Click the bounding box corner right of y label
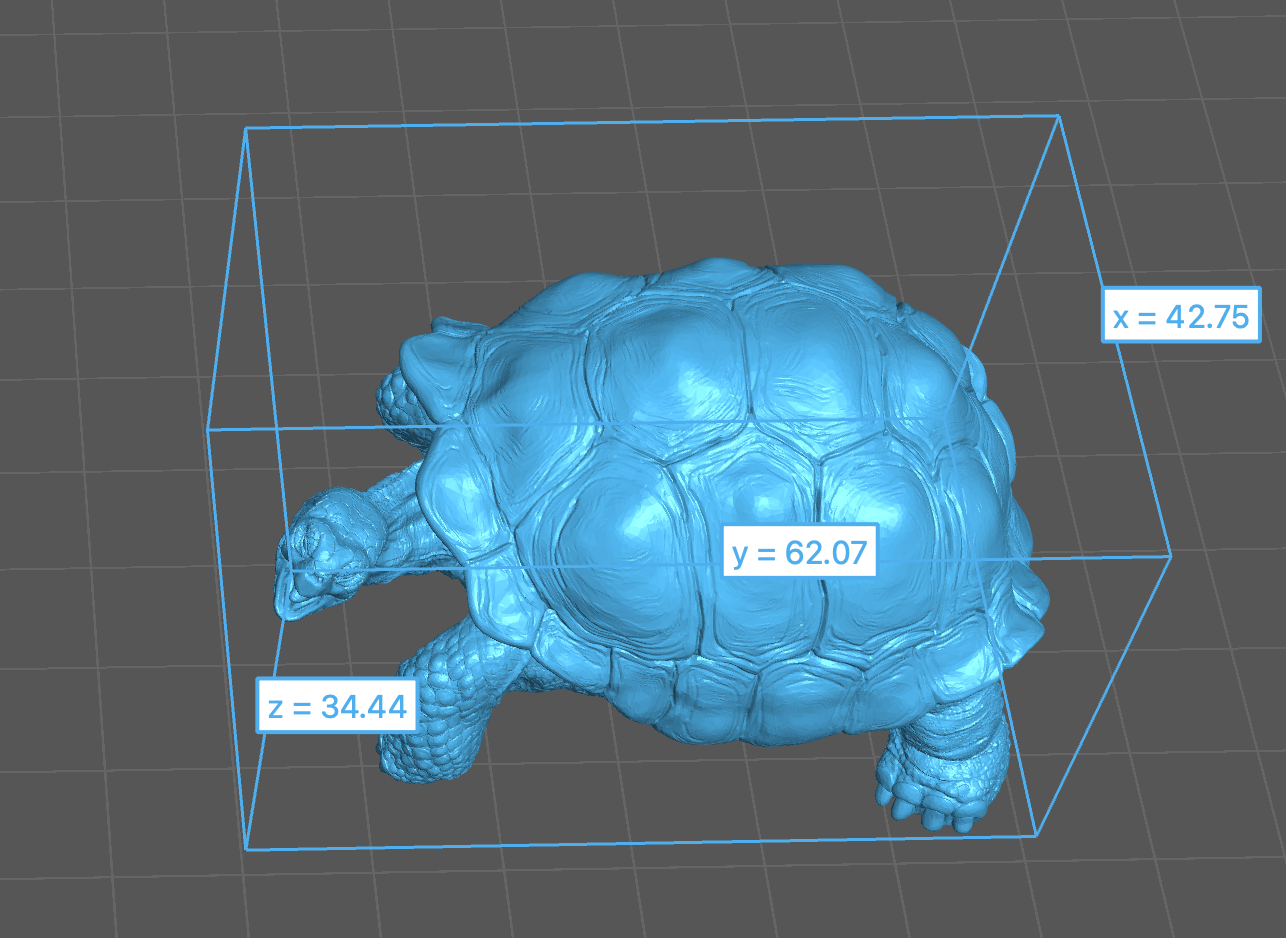This screenshot has height=938, width=1286. click(1170, 555)
